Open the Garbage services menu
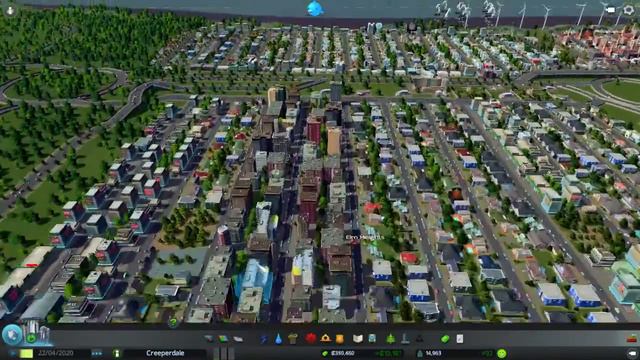The width and height of the screenshot is (640, 360). point(293,339)
